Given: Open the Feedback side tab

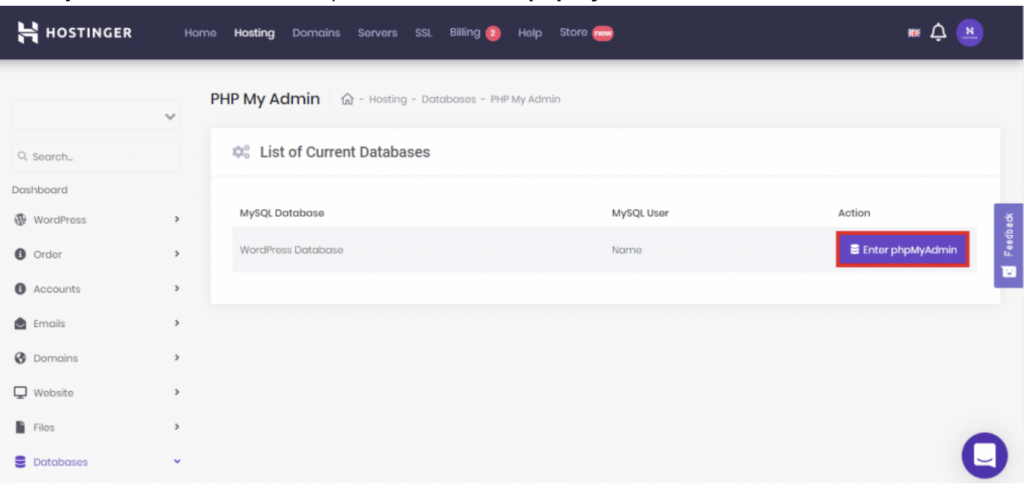Looking at the screenshot, I should click(1008, 246).
